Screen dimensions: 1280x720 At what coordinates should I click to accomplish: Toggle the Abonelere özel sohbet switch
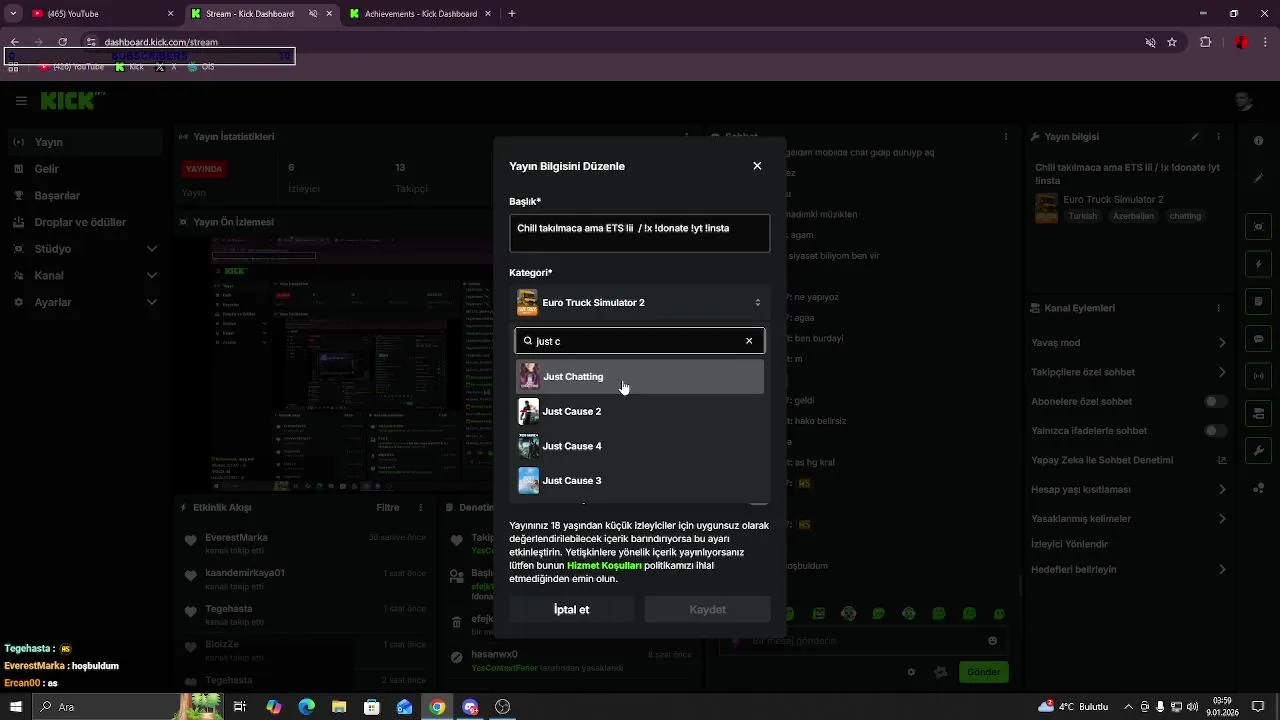tap(1215, 402)
